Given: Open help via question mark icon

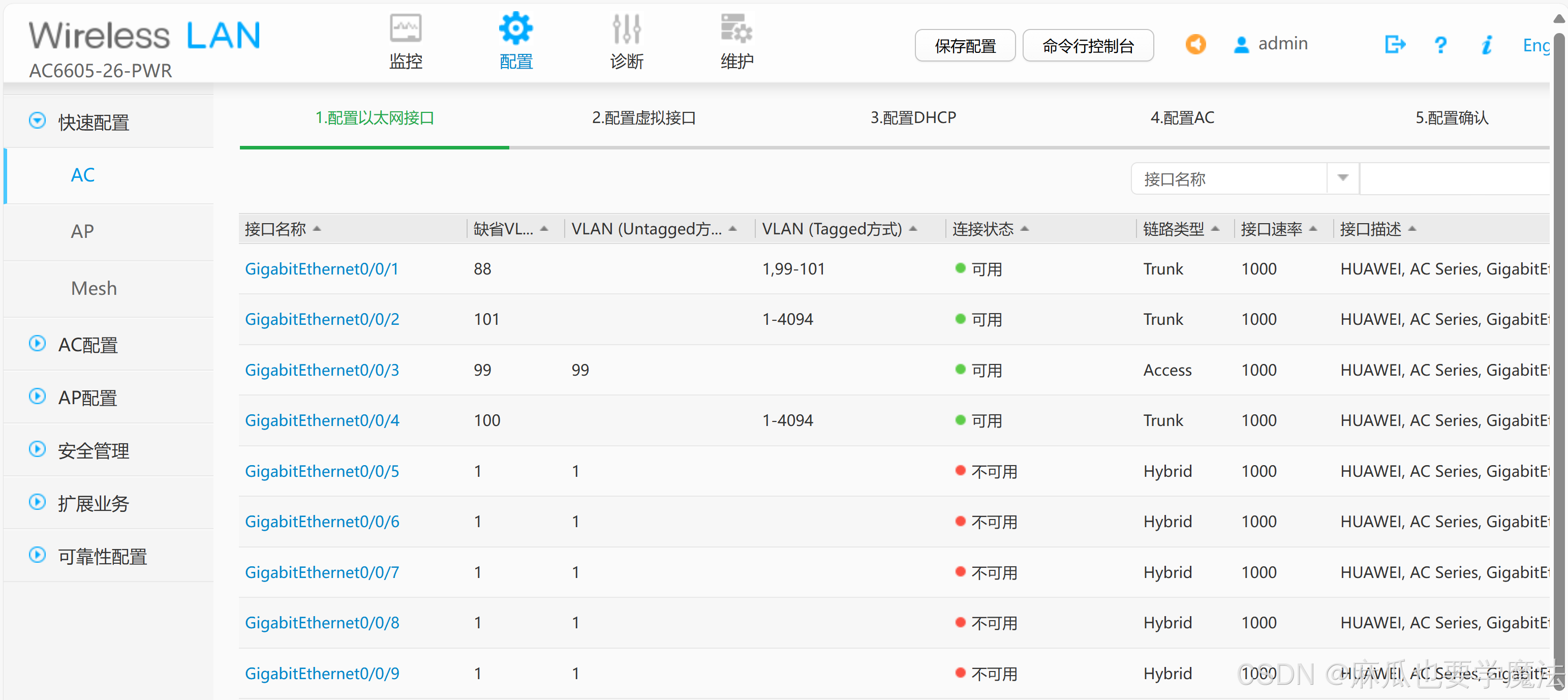Looking at the screenshot, I should coord(1440,44).
